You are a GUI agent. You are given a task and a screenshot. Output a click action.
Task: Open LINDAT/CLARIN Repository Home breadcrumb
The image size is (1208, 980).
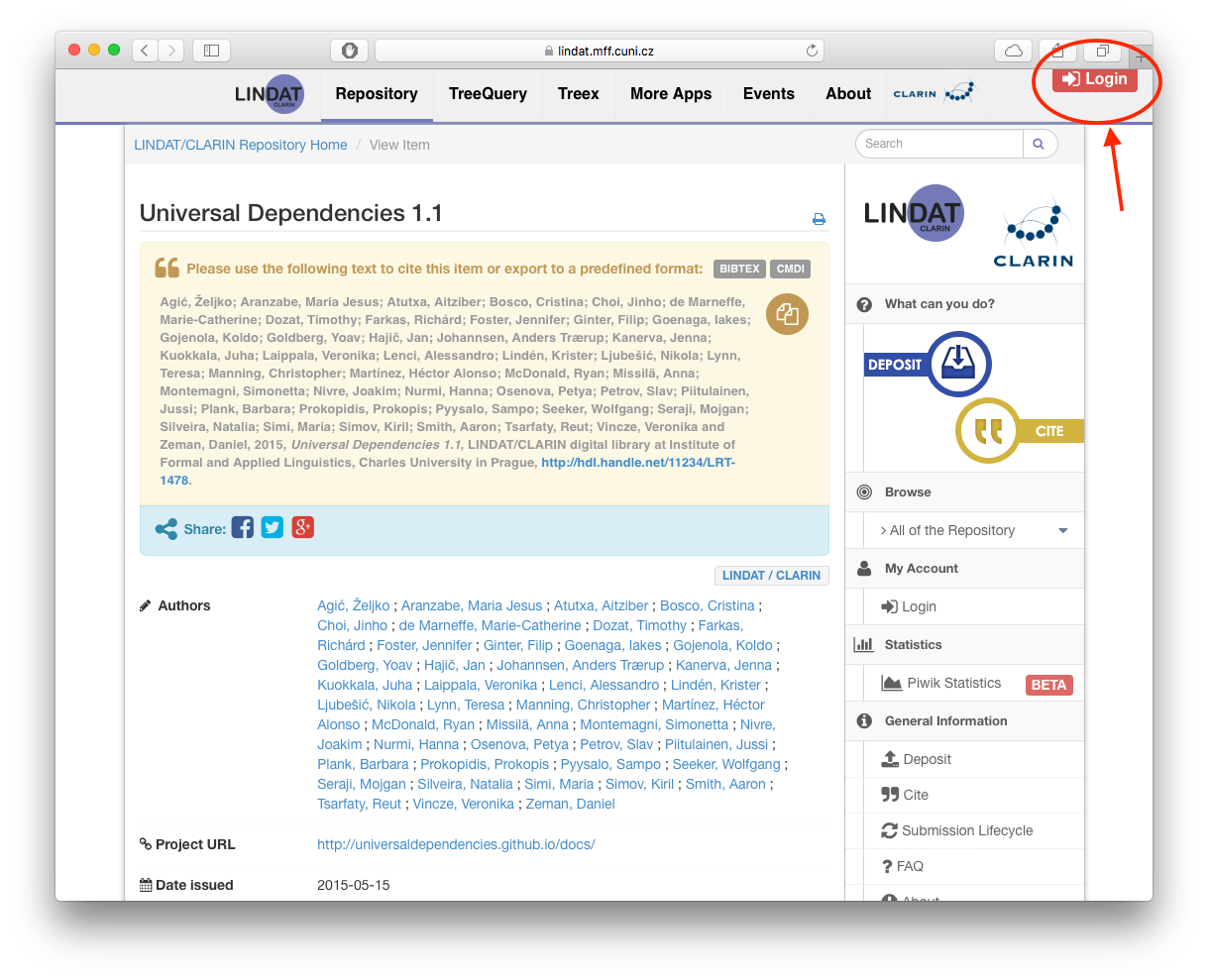click(x=241, y=145)
